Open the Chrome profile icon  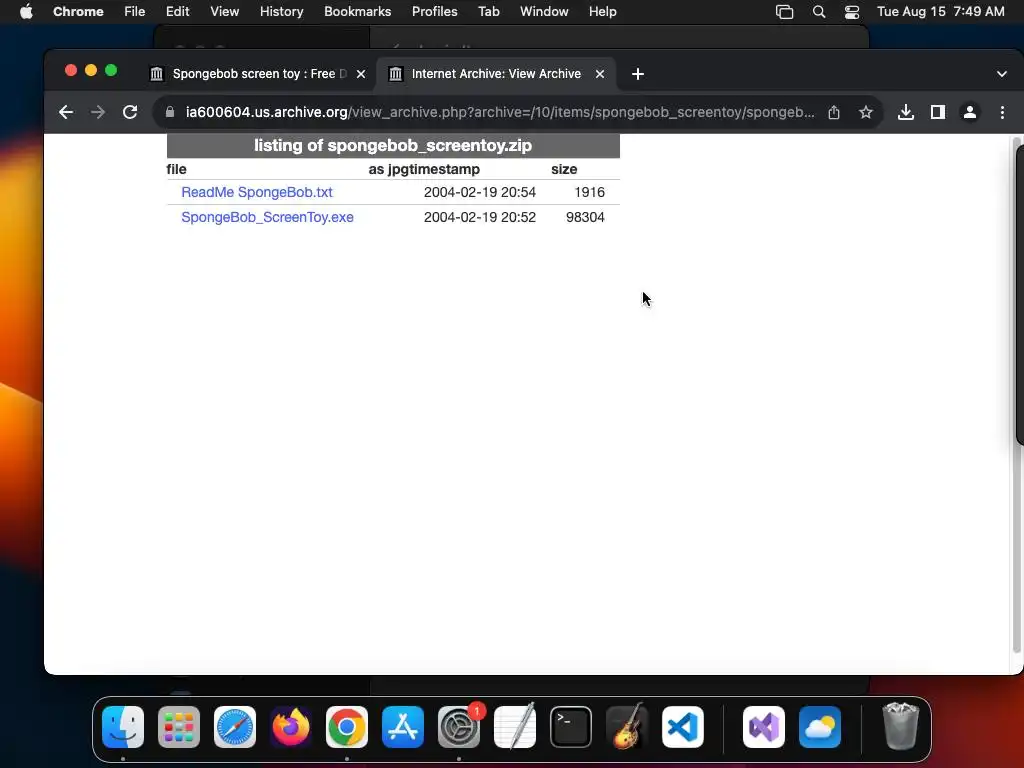970,112
